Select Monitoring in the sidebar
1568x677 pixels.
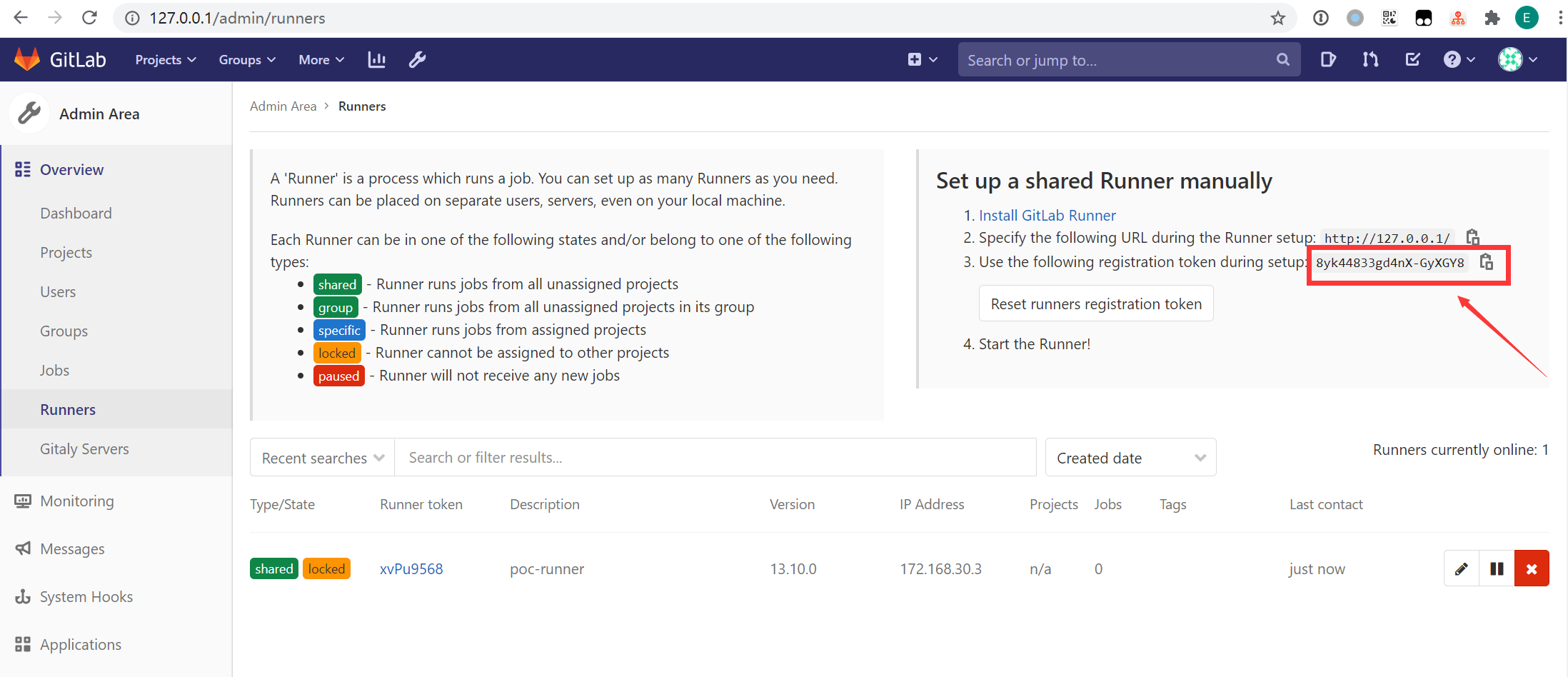pyautogui.click(x=77, y=501)
